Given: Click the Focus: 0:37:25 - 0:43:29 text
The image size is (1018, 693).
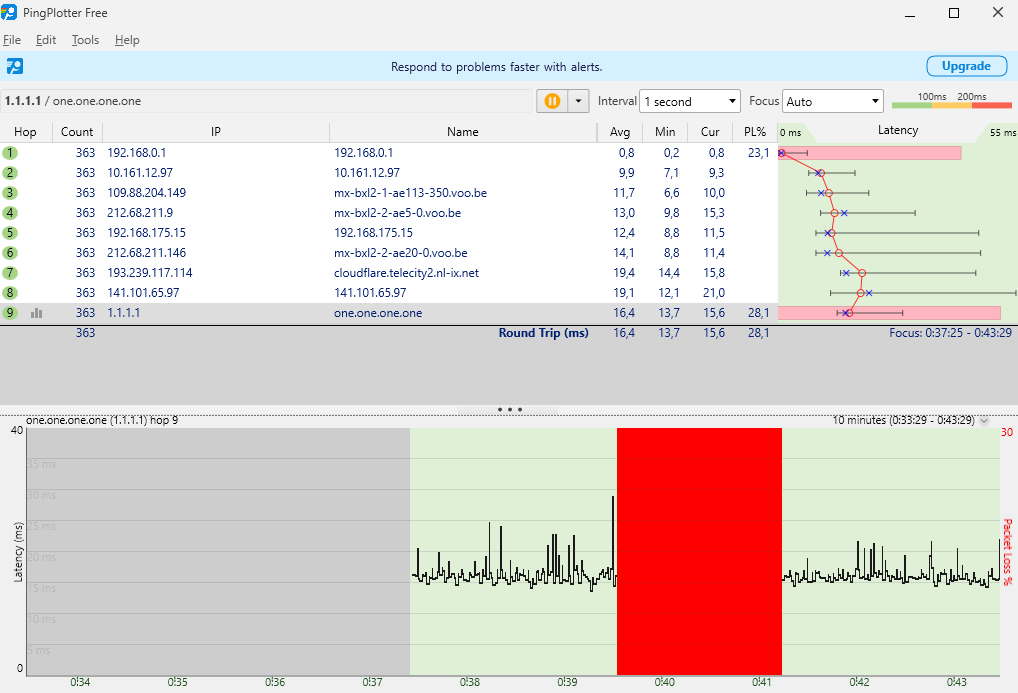Looking at the screenshot, I should (950, 333).
